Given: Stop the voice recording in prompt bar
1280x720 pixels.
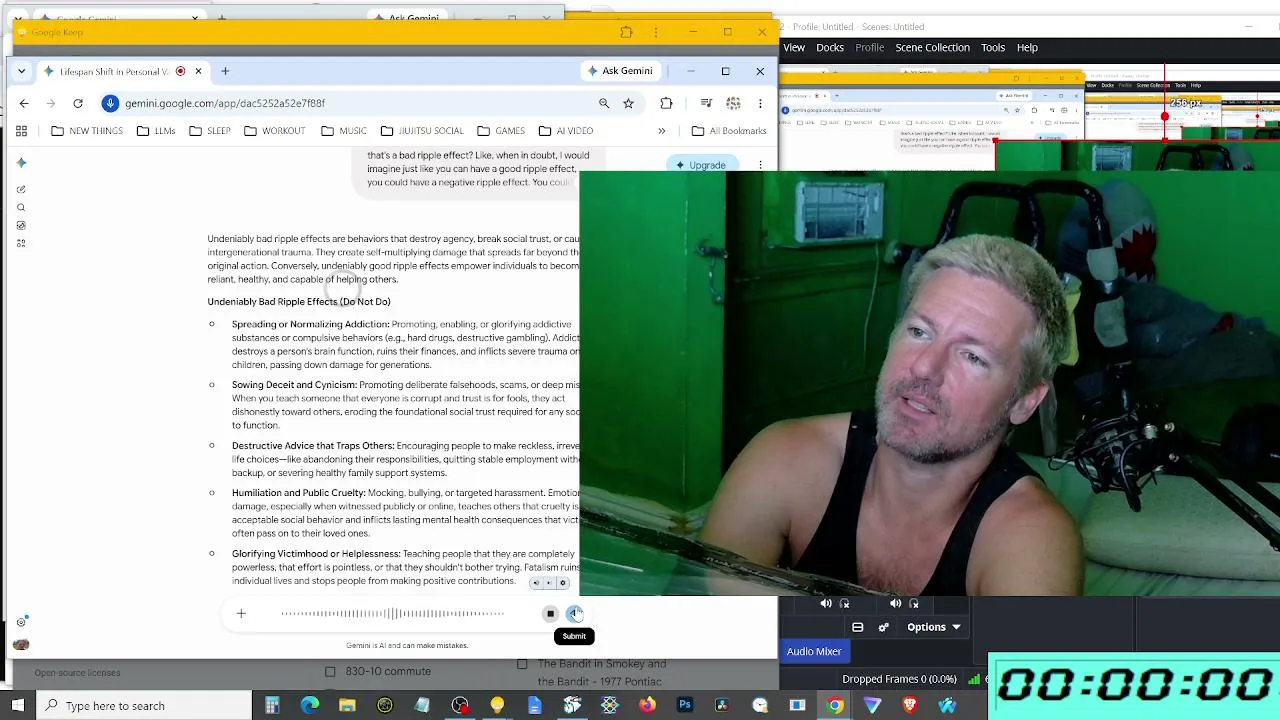Looking at the screenshot, I should tap(550, 614).
